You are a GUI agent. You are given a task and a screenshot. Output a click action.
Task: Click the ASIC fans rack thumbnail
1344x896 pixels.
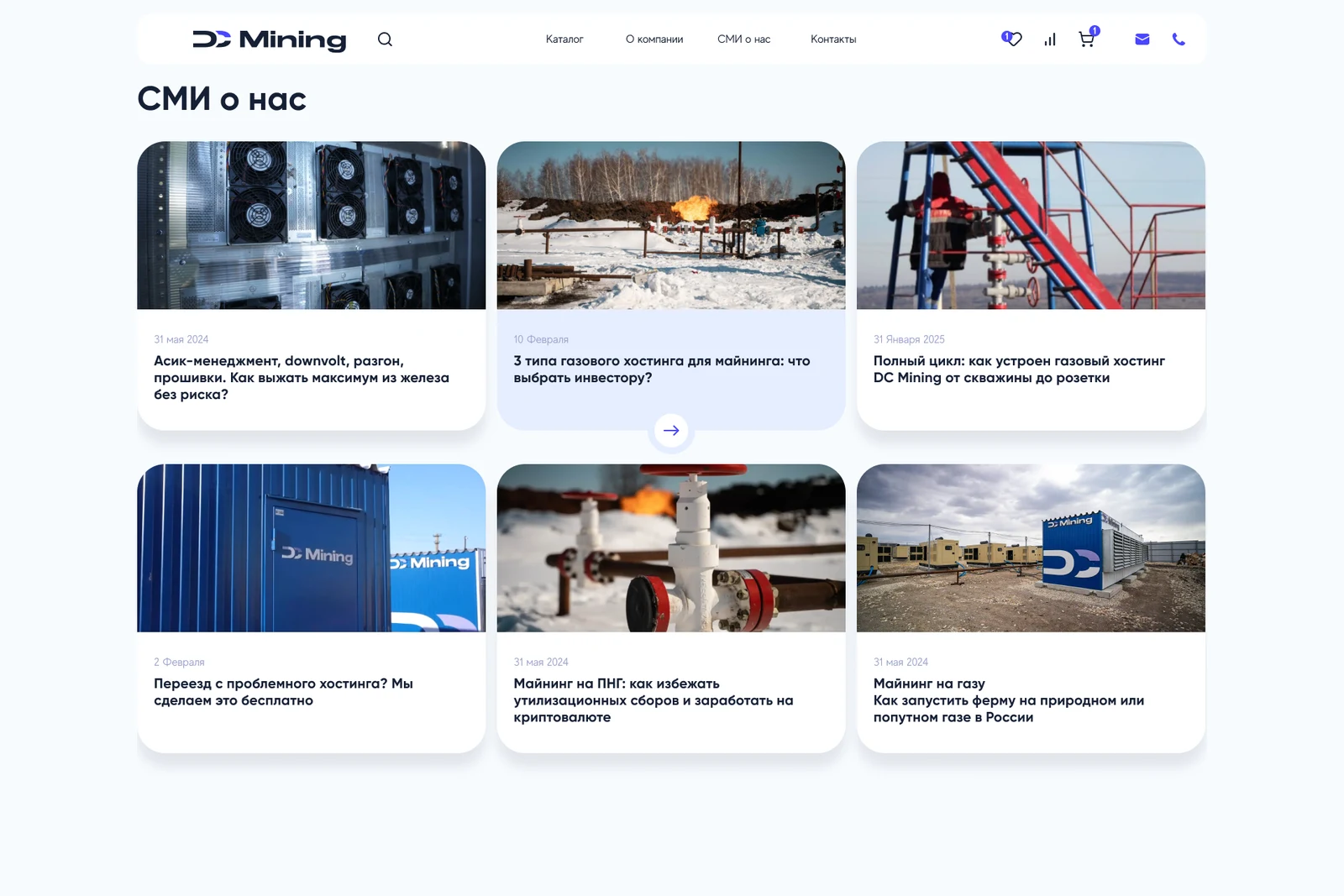312,225
